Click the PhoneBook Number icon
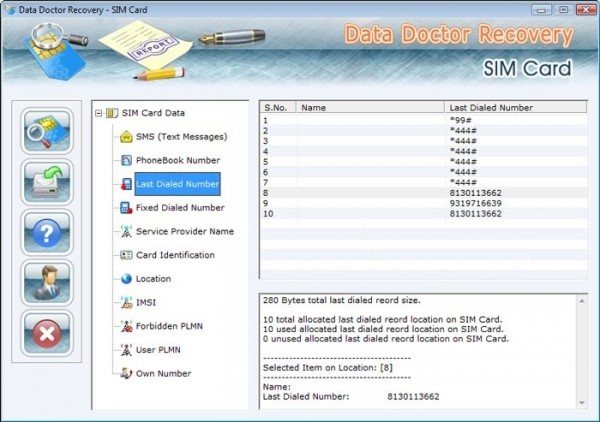Image resolution: width=600 pixels, height=422 pixels. [x=126, y=160]
